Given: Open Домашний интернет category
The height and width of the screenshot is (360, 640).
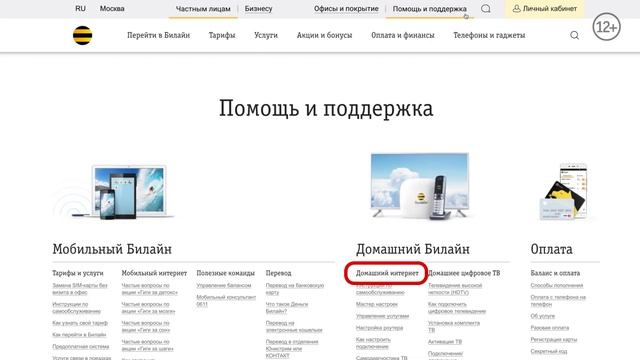Looking at the screenshot, I should [x=387, y=273].
